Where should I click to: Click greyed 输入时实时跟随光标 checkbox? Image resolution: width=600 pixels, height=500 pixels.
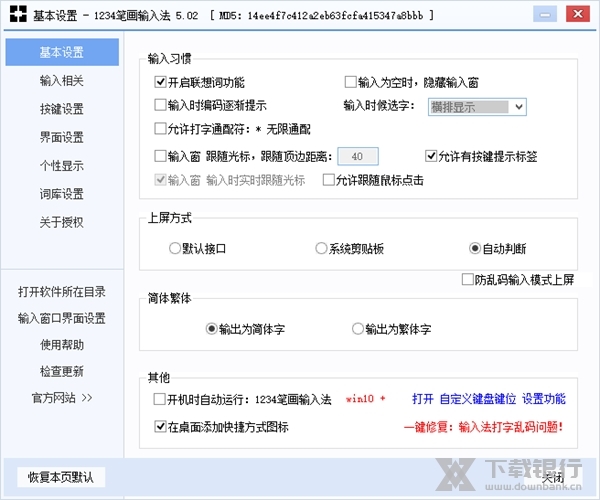coord(160,180)
